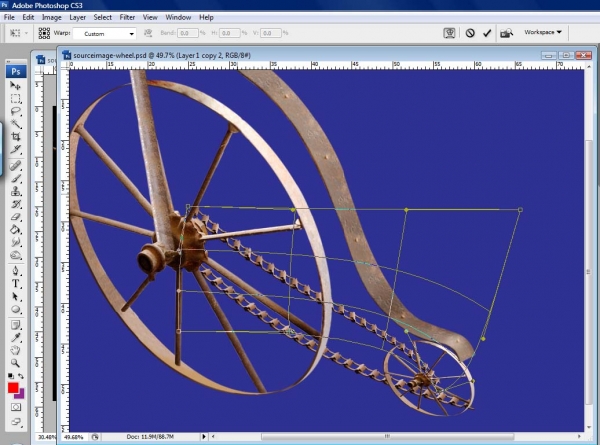Screen dimensions: 600x445
Task: Select the Crop tool
Action: [x=15, y=137]
